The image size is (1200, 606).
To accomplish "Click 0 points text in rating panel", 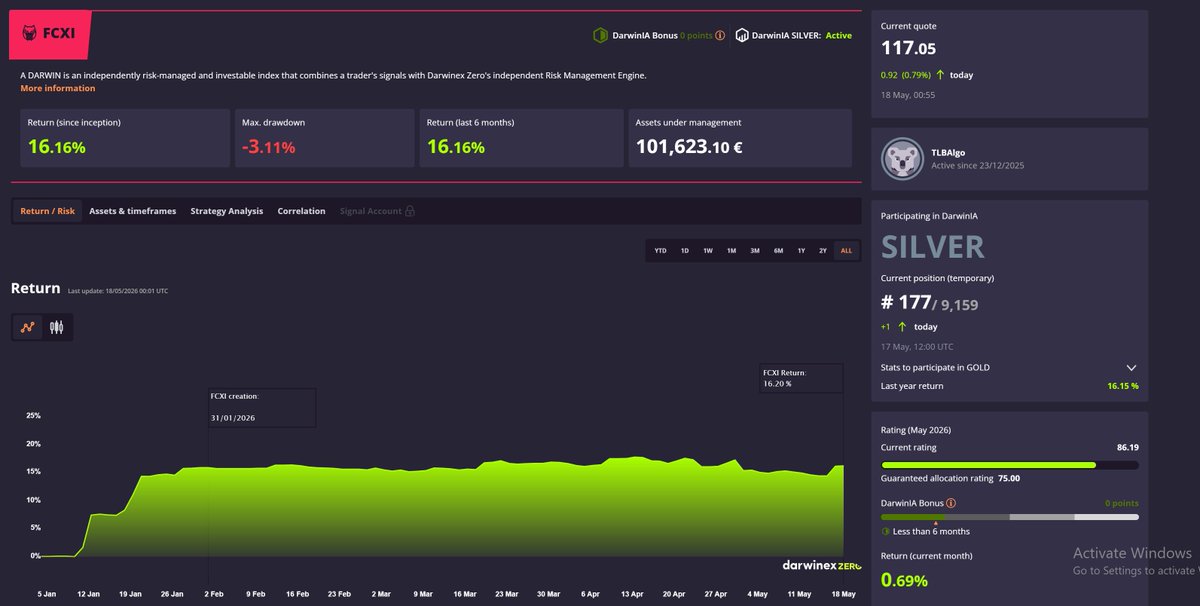I will [x=1122, y=503].
